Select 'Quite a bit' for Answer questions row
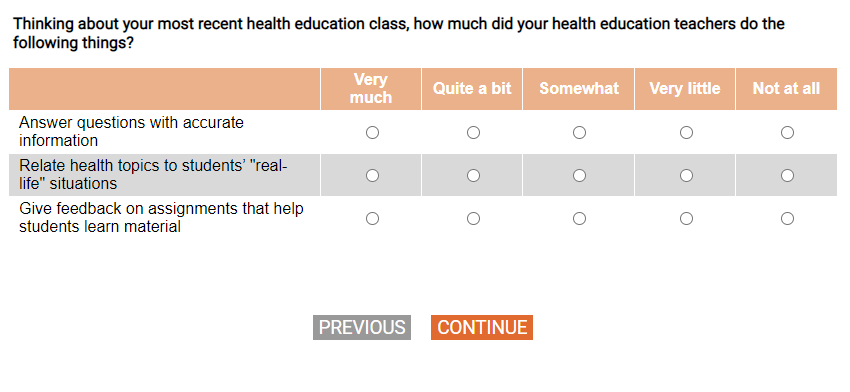Screen dimensions: 850x392 473,132
